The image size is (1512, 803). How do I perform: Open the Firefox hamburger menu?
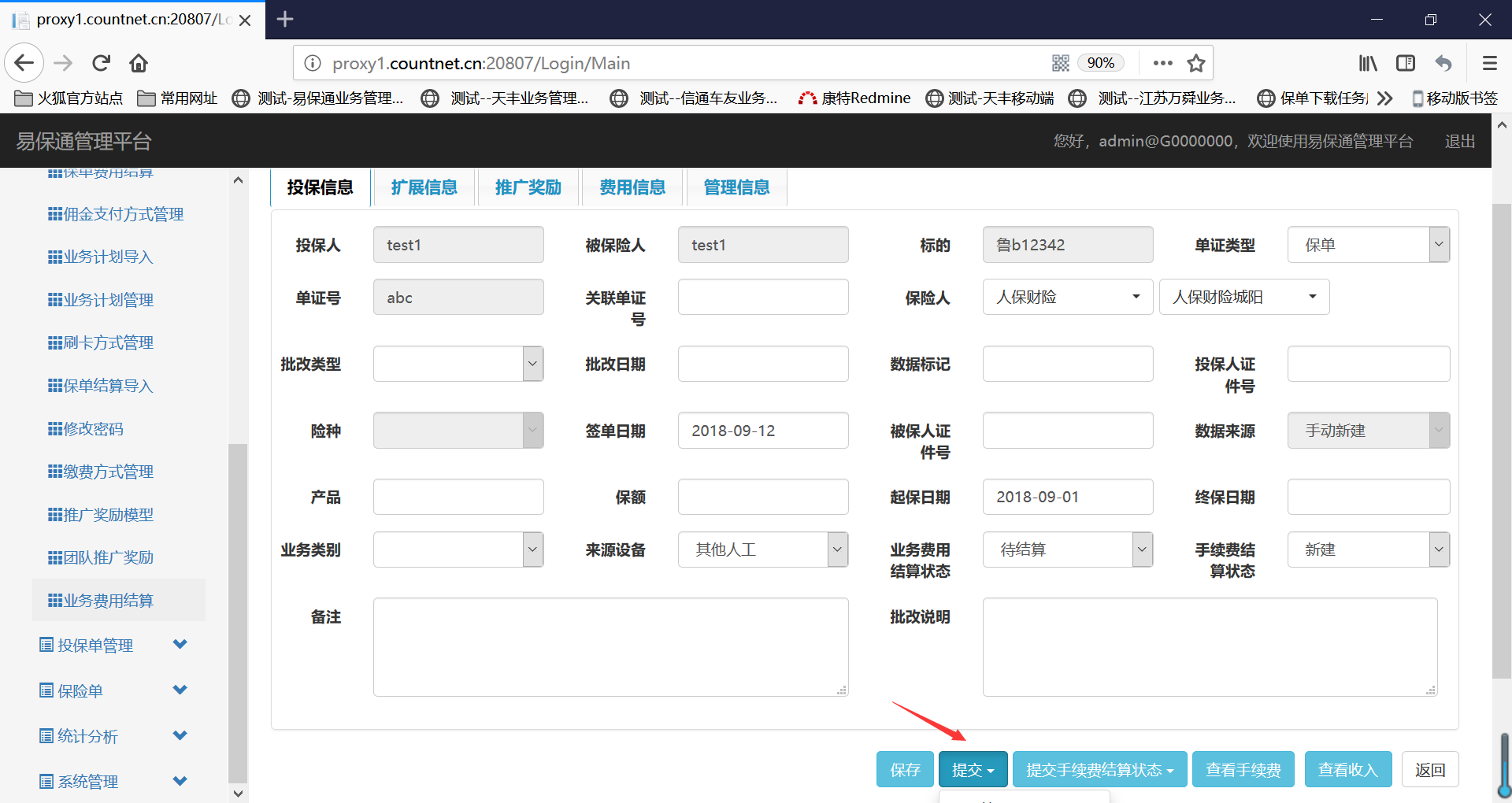[1489, 63]
